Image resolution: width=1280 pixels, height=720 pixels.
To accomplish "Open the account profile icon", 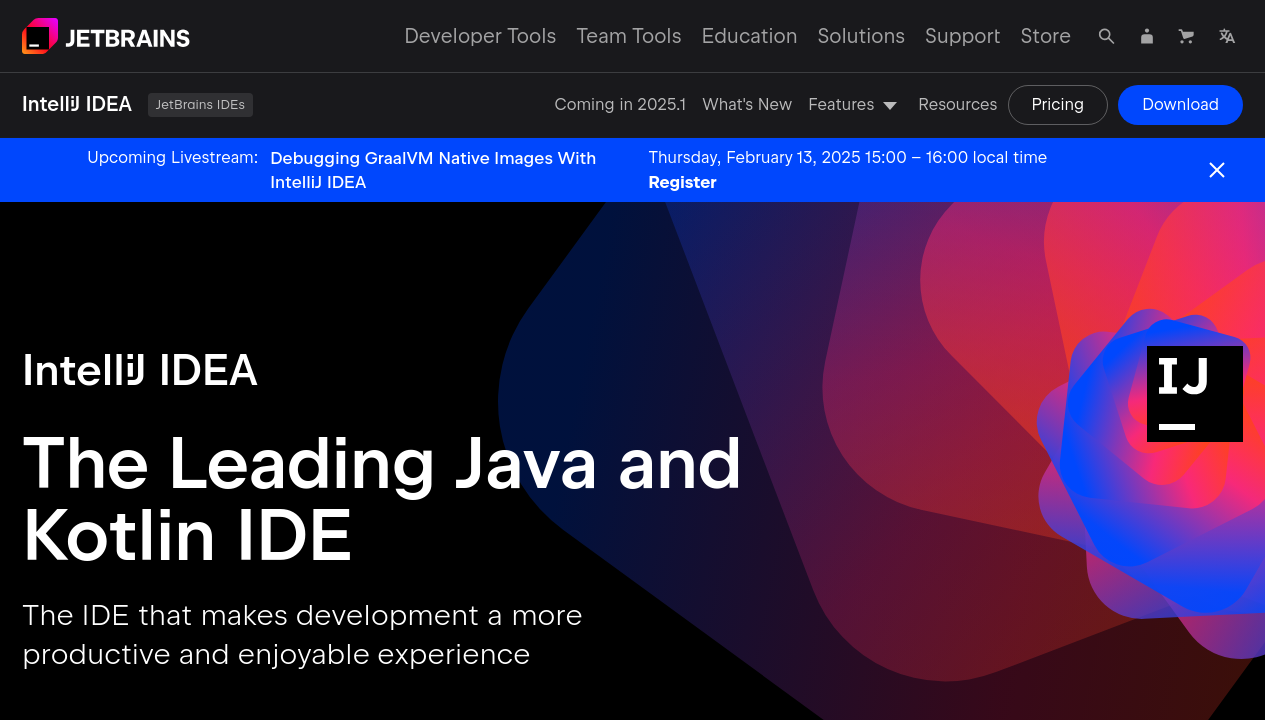I will [1147, 36].
